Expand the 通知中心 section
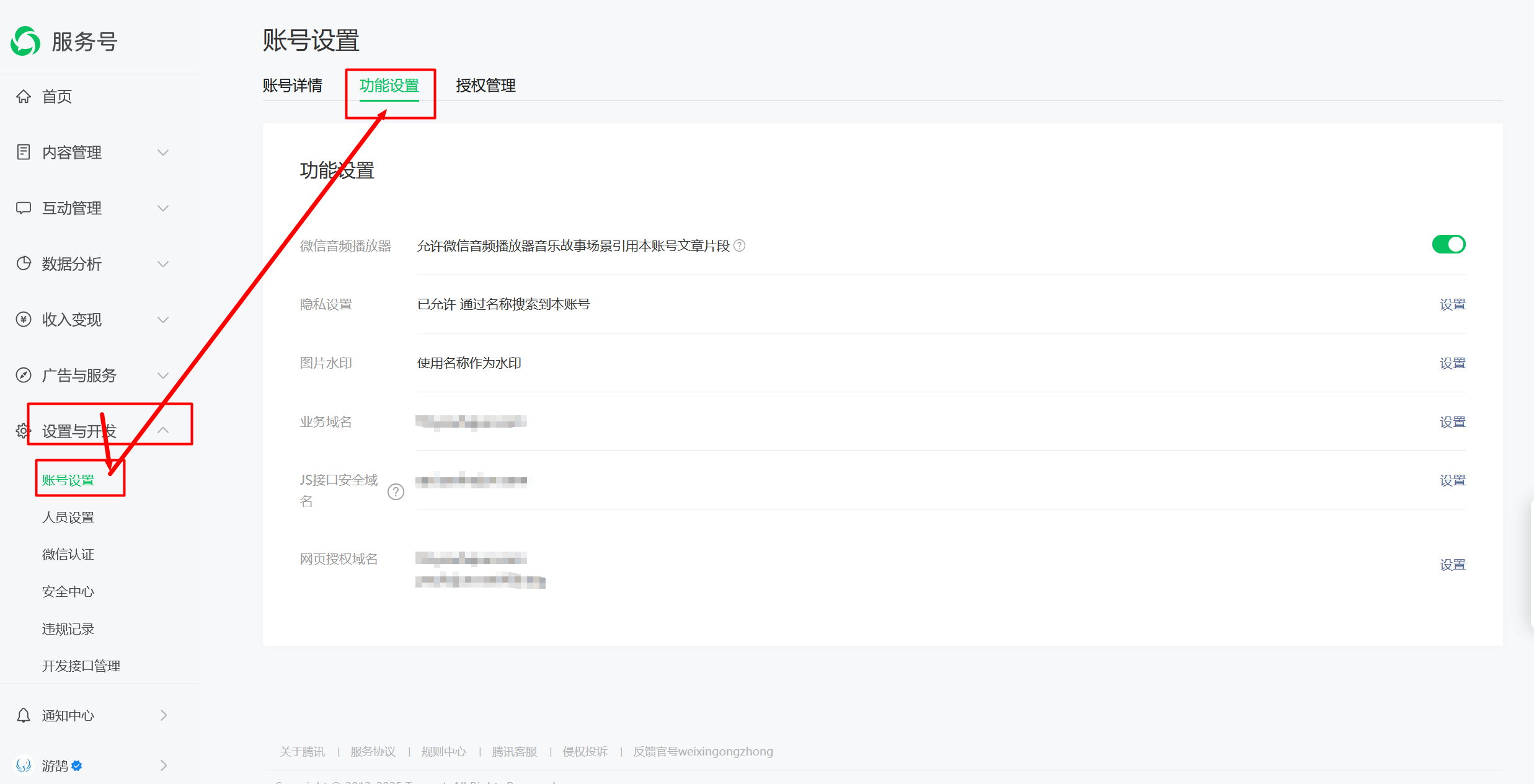 pos(163,715)
